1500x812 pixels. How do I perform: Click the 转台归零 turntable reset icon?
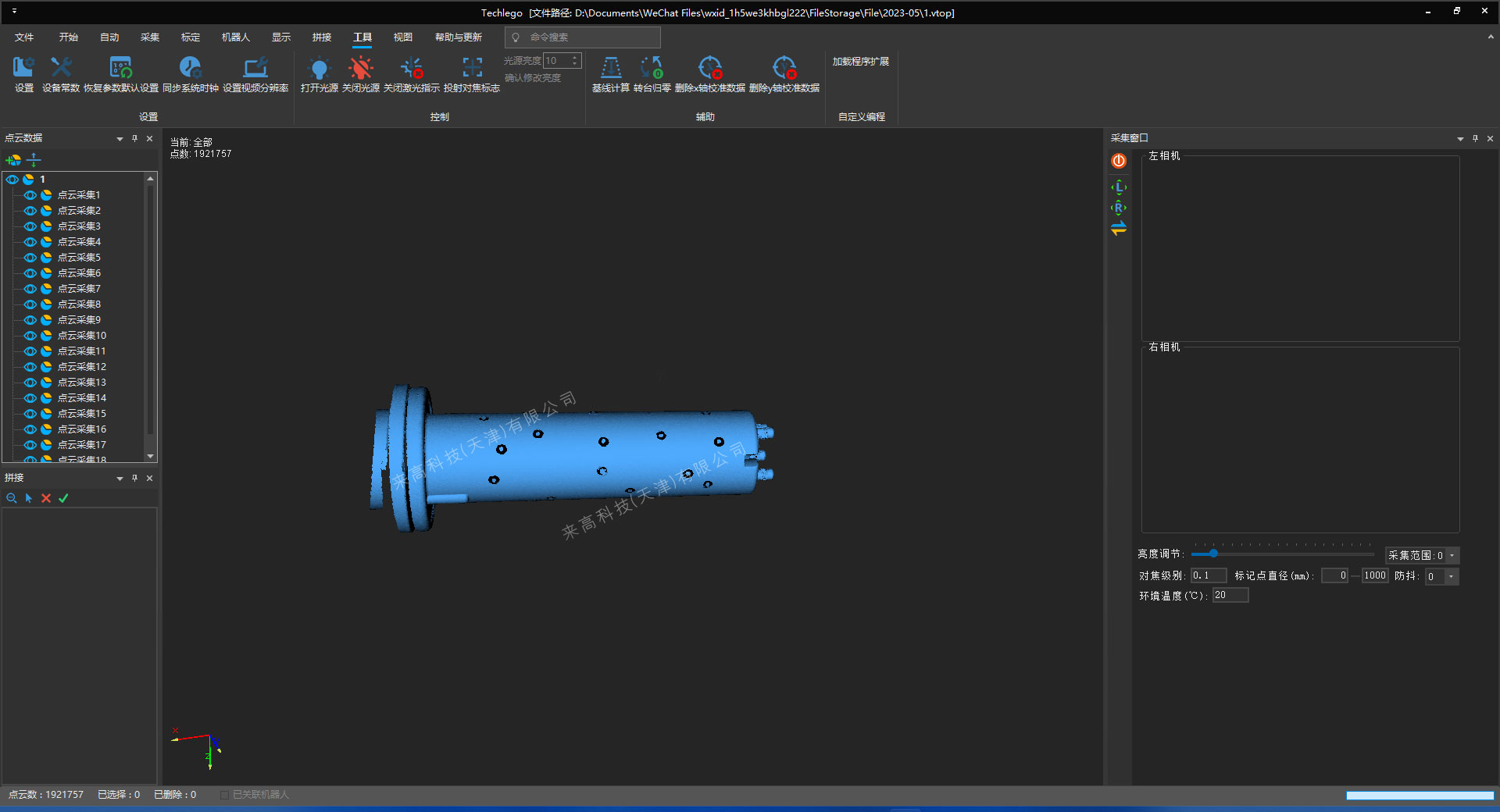652,69
